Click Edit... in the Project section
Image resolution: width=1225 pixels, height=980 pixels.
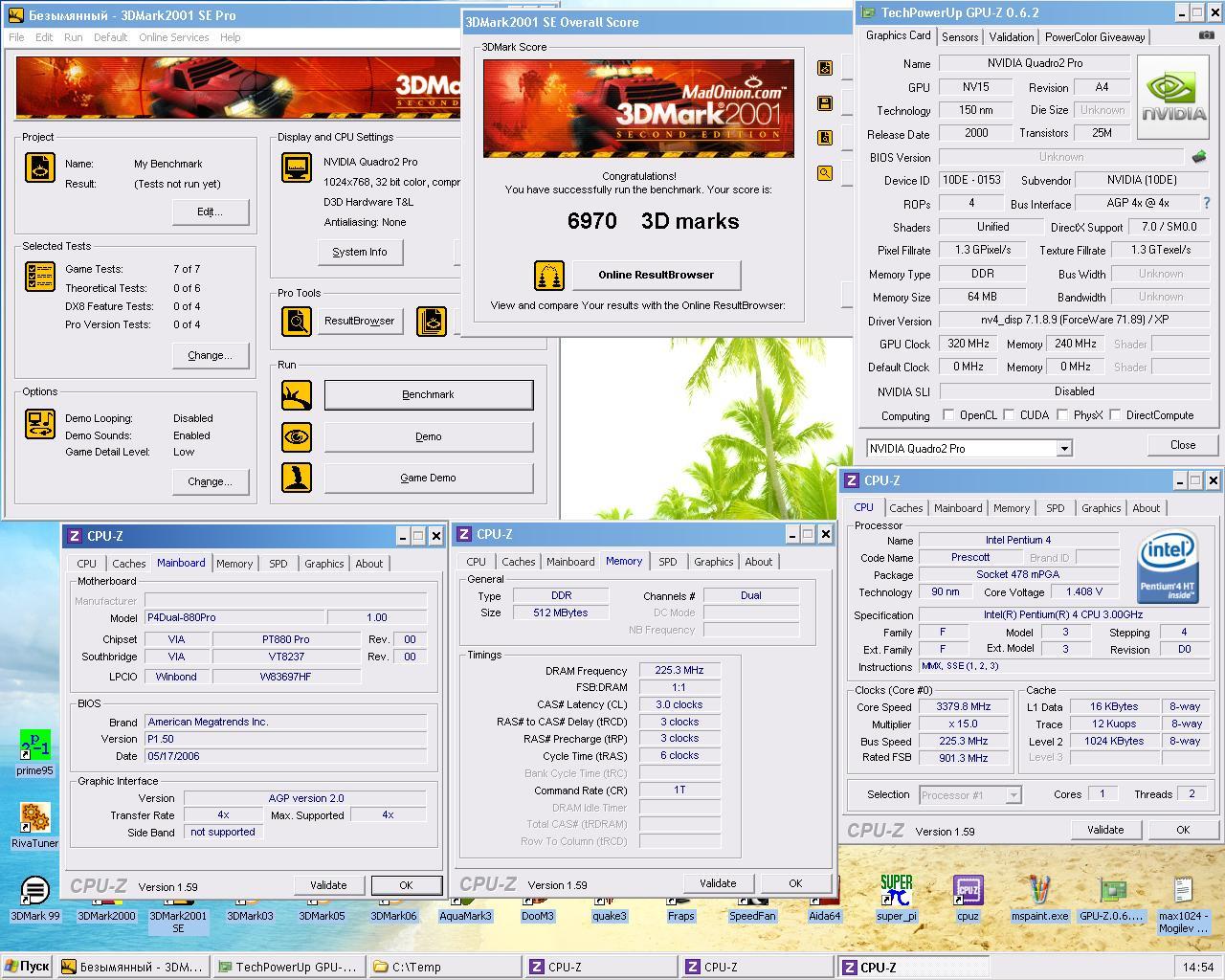coord(211,212)
